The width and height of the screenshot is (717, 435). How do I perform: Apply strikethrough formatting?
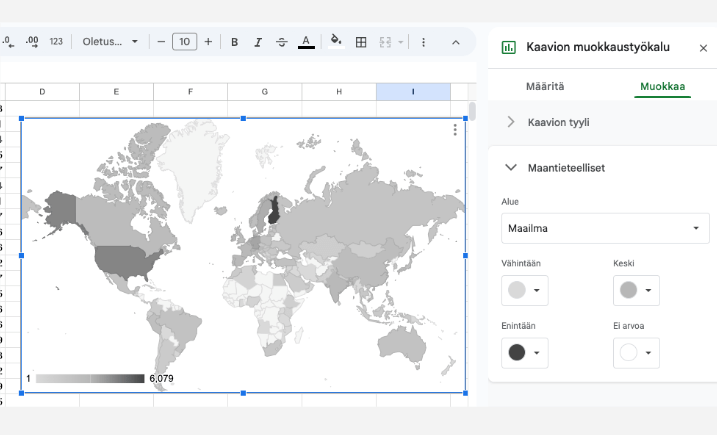pos(282,42)
